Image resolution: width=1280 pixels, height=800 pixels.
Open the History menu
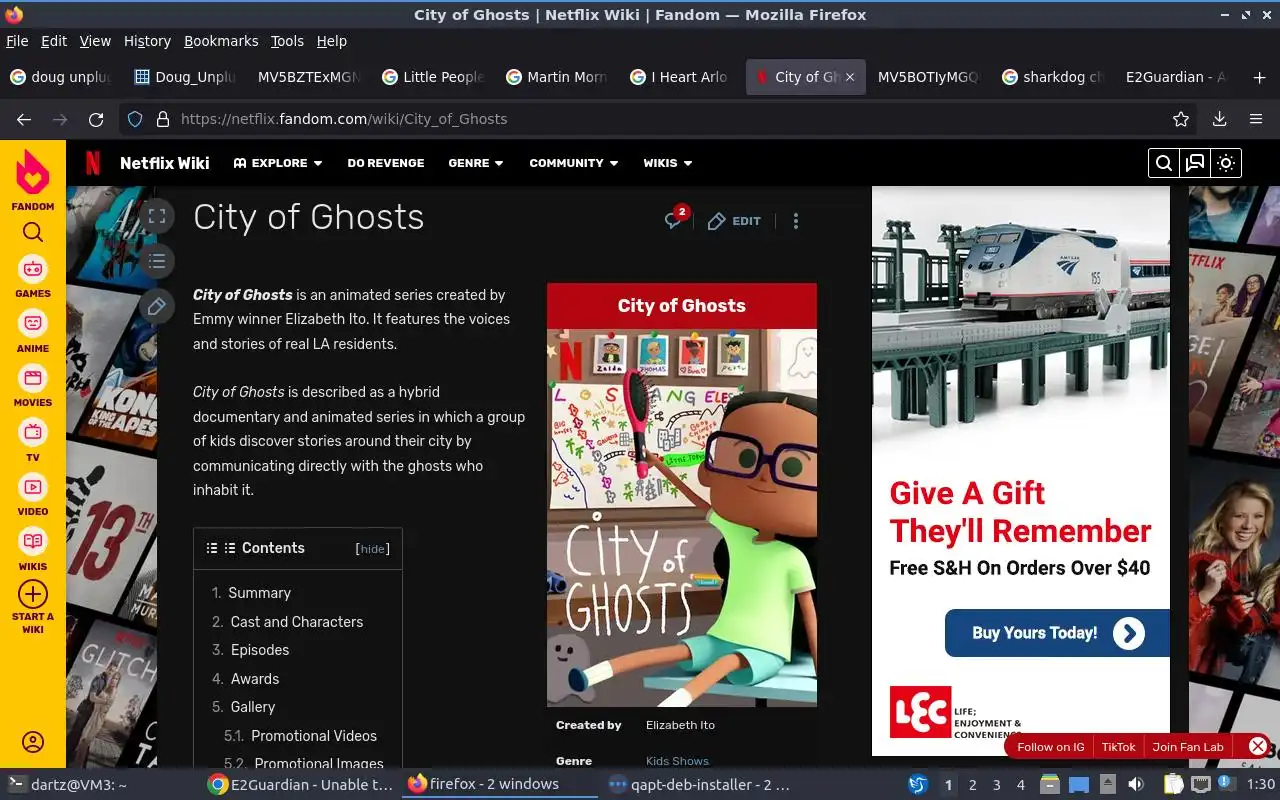[x=147, y=41]
